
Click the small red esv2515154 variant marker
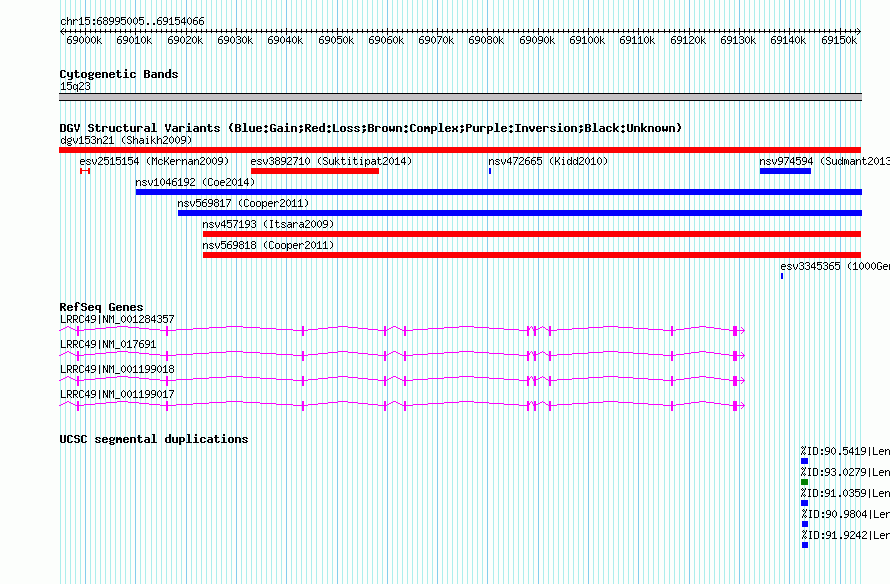(85, 171)
